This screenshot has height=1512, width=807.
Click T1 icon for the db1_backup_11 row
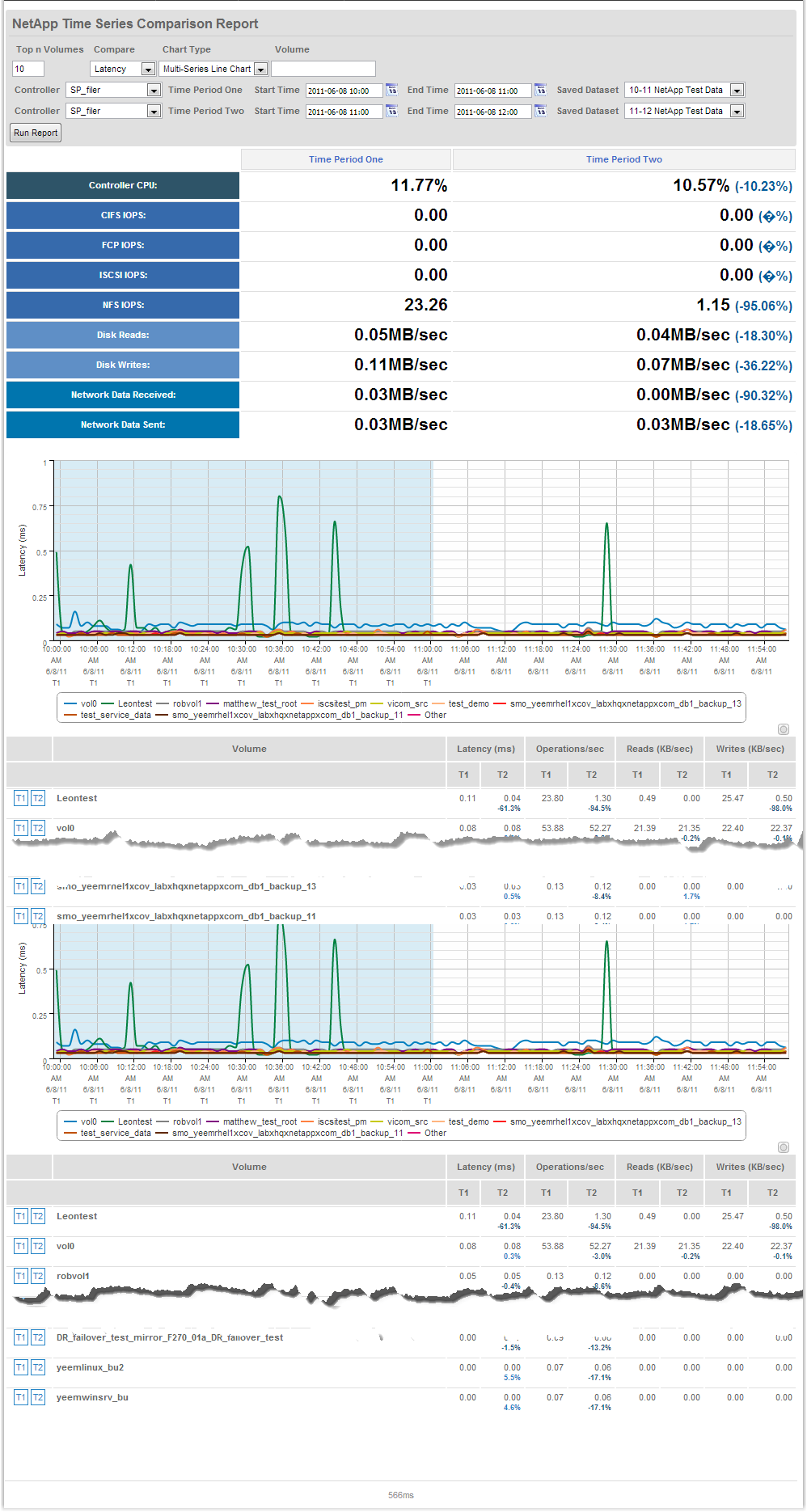click(x=21, y=917)
